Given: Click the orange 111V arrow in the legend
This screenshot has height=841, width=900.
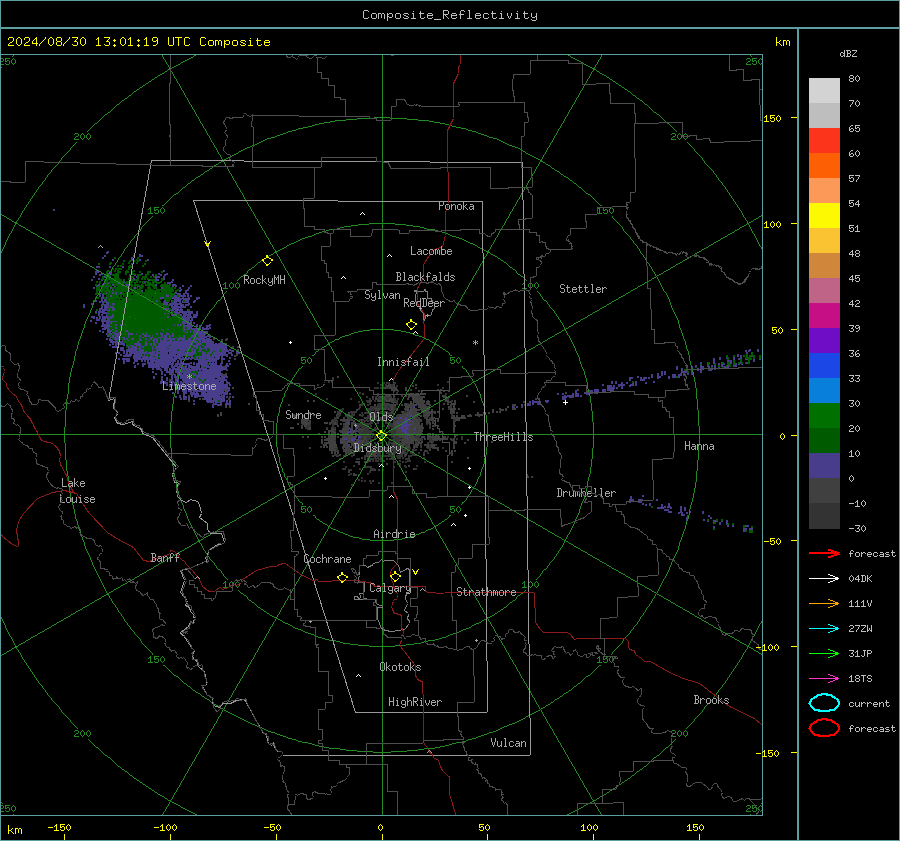Looking at the screenshot, I should click(x=824, y=603).
